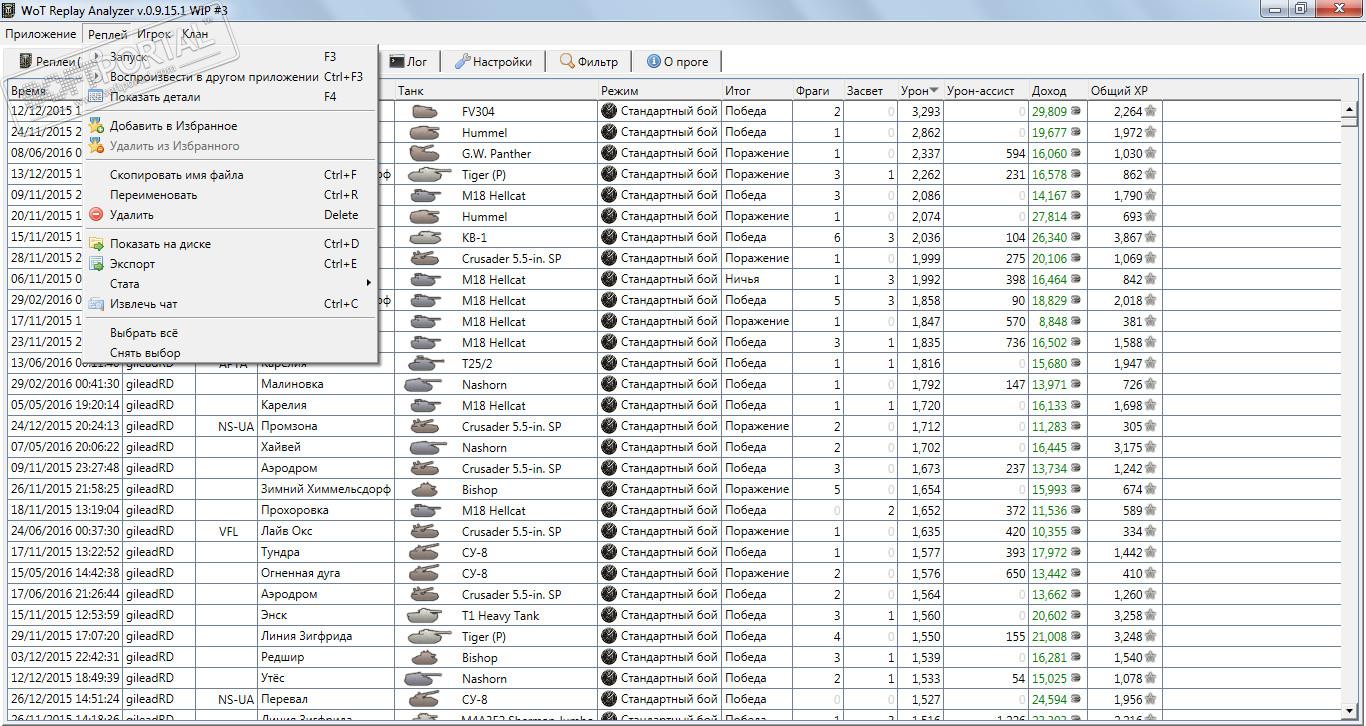This screenshot has width=1366, height=726.
Task: Sort by the Режим column header
Action: point(660,91)
